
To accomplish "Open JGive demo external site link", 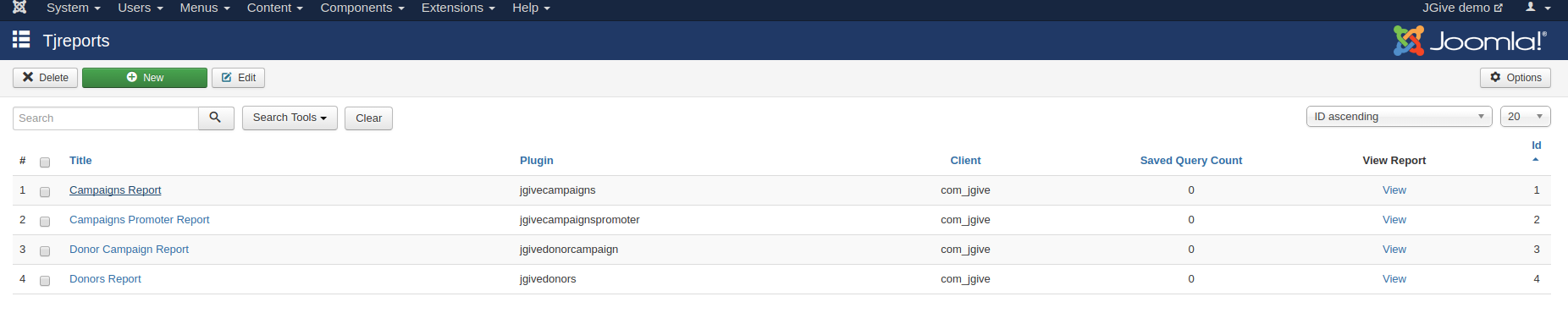I will click(x=1462, y=8).
